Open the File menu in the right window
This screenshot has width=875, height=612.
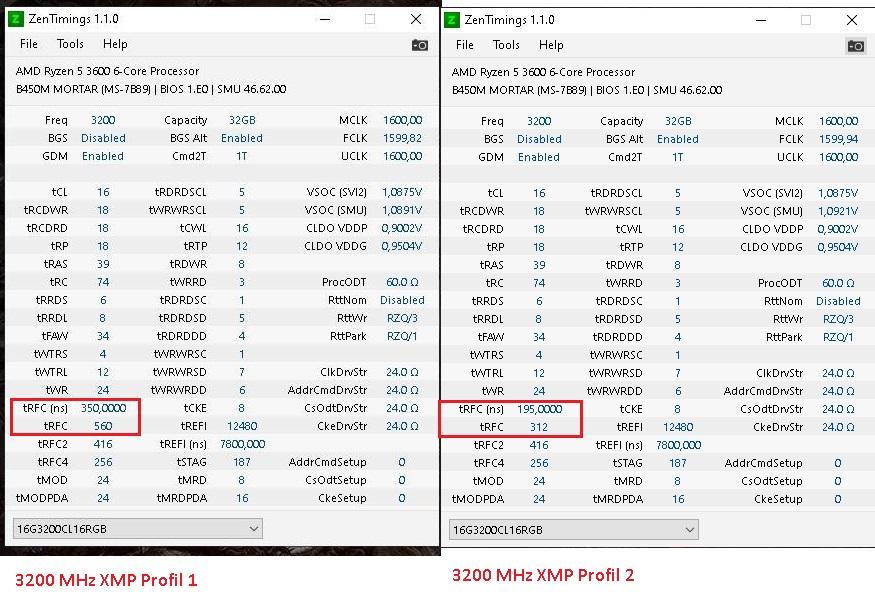(x=463, y=44)
